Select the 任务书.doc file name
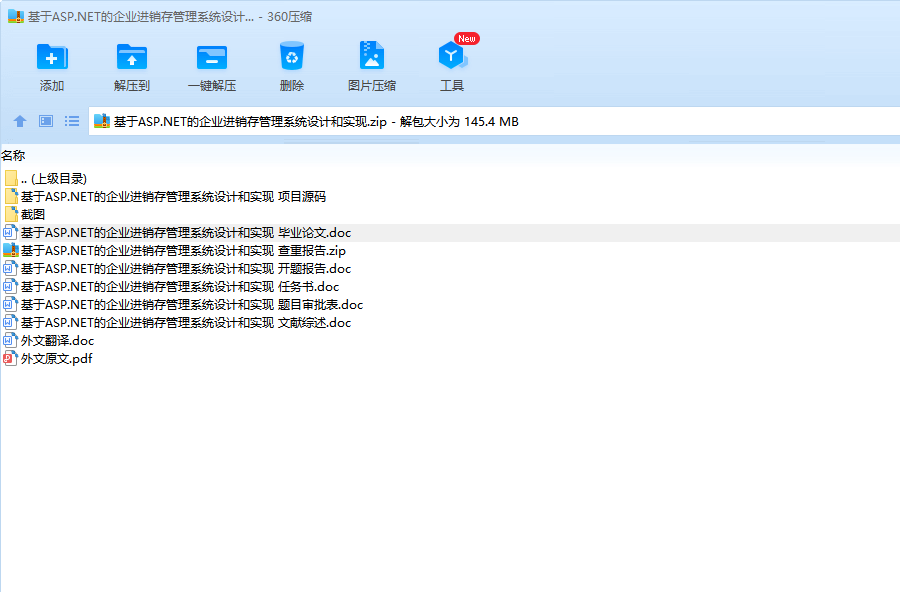This screenshot has width=900, height=592. (x=180, y=287)
